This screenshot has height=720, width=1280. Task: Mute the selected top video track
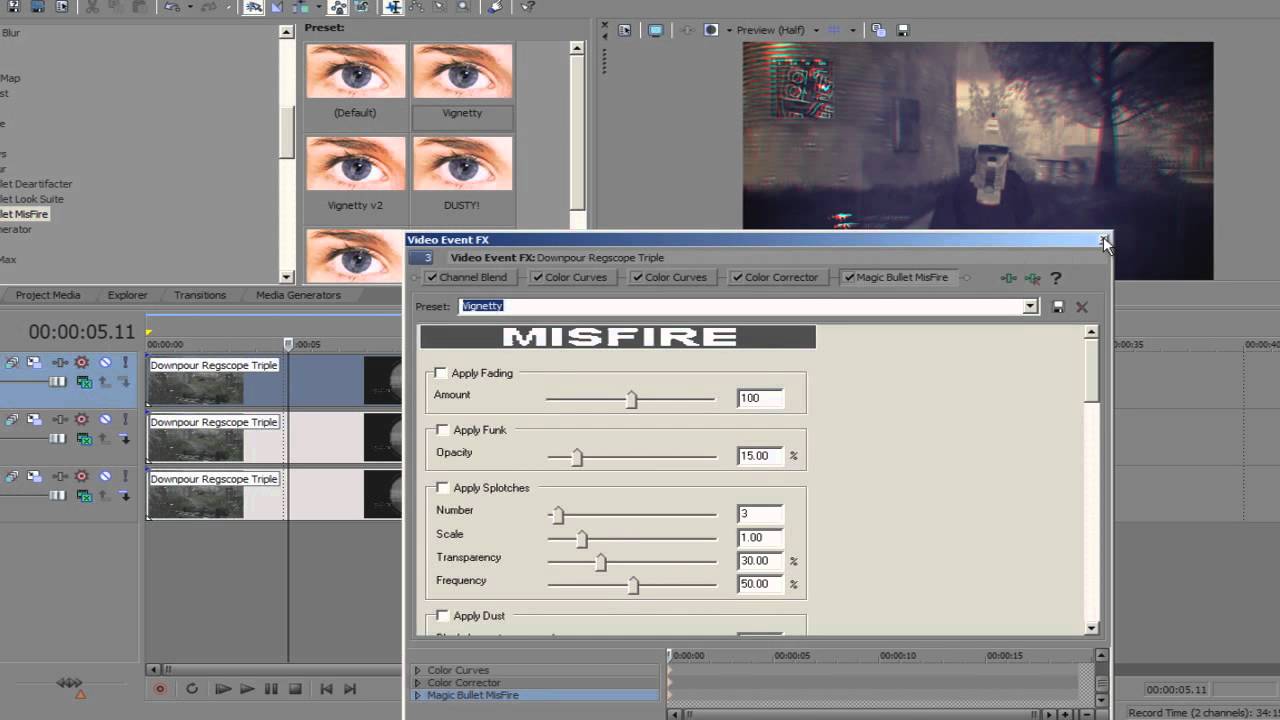tap(105, 362)
